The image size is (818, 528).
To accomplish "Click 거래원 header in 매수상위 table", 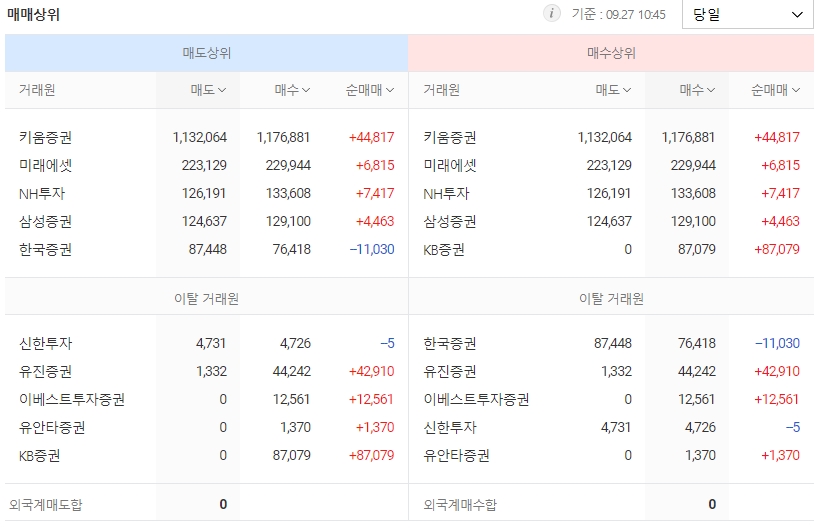I will pos(441,90).
